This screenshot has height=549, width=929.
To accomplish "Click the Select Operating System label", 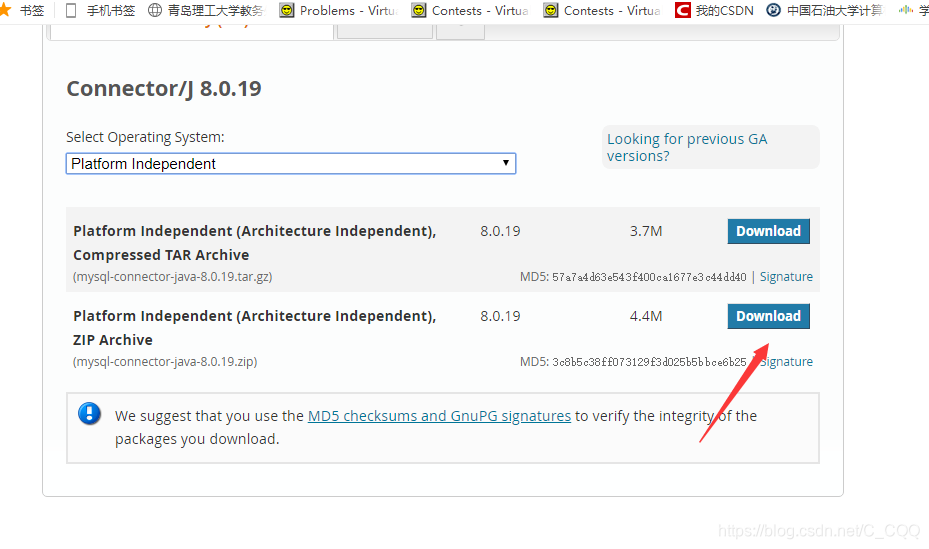I will tap(145, 137).
